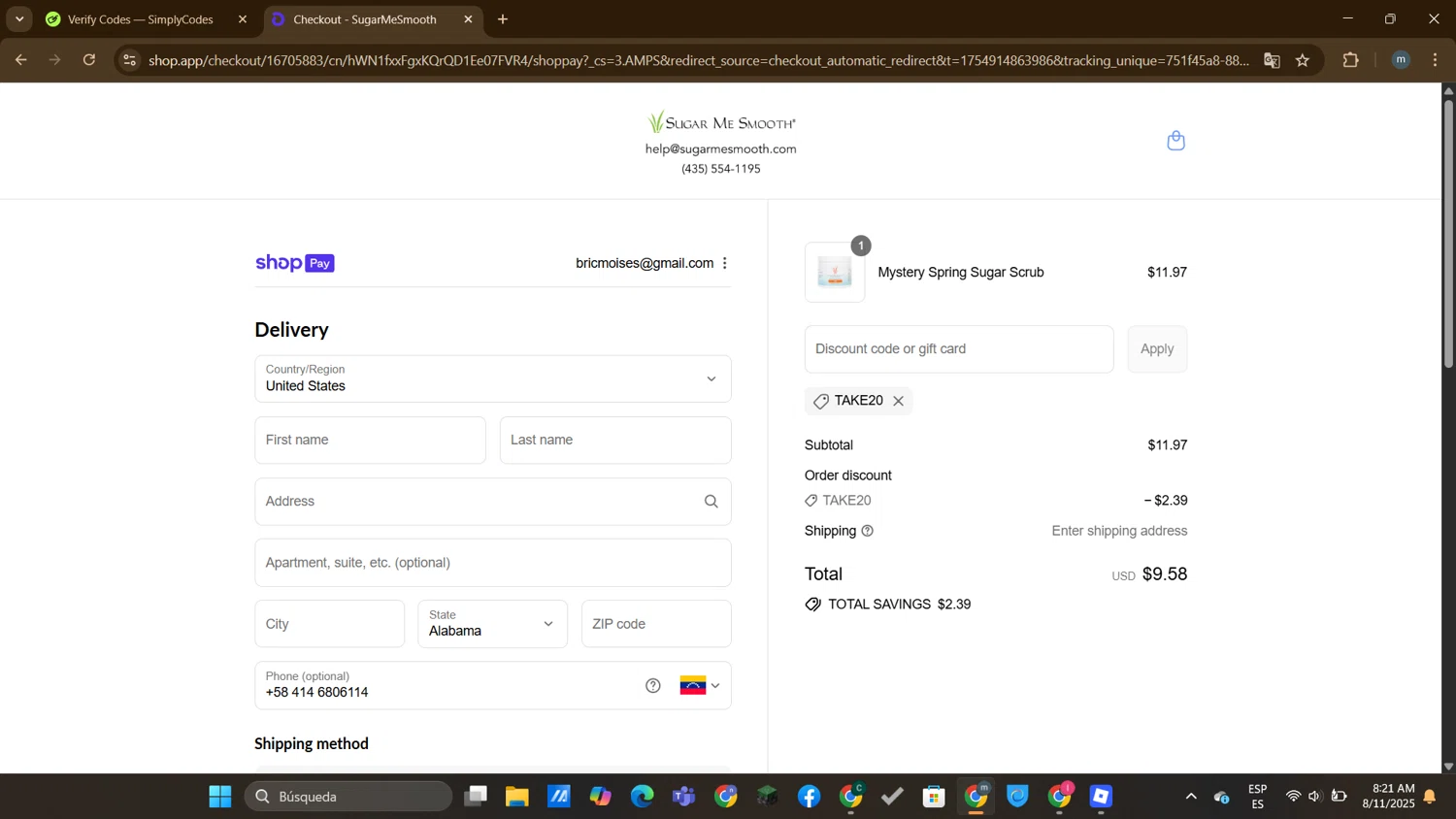Reload the checkout page
This screenshot has height=819, width=1456.
pos(89,60)
